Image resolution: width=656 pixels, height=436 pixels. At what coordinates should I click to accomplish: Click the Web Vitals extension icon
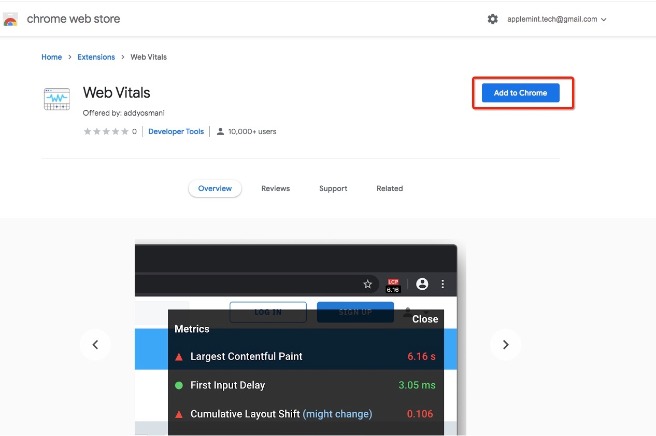pyautogui.click(x=57, y=99)
